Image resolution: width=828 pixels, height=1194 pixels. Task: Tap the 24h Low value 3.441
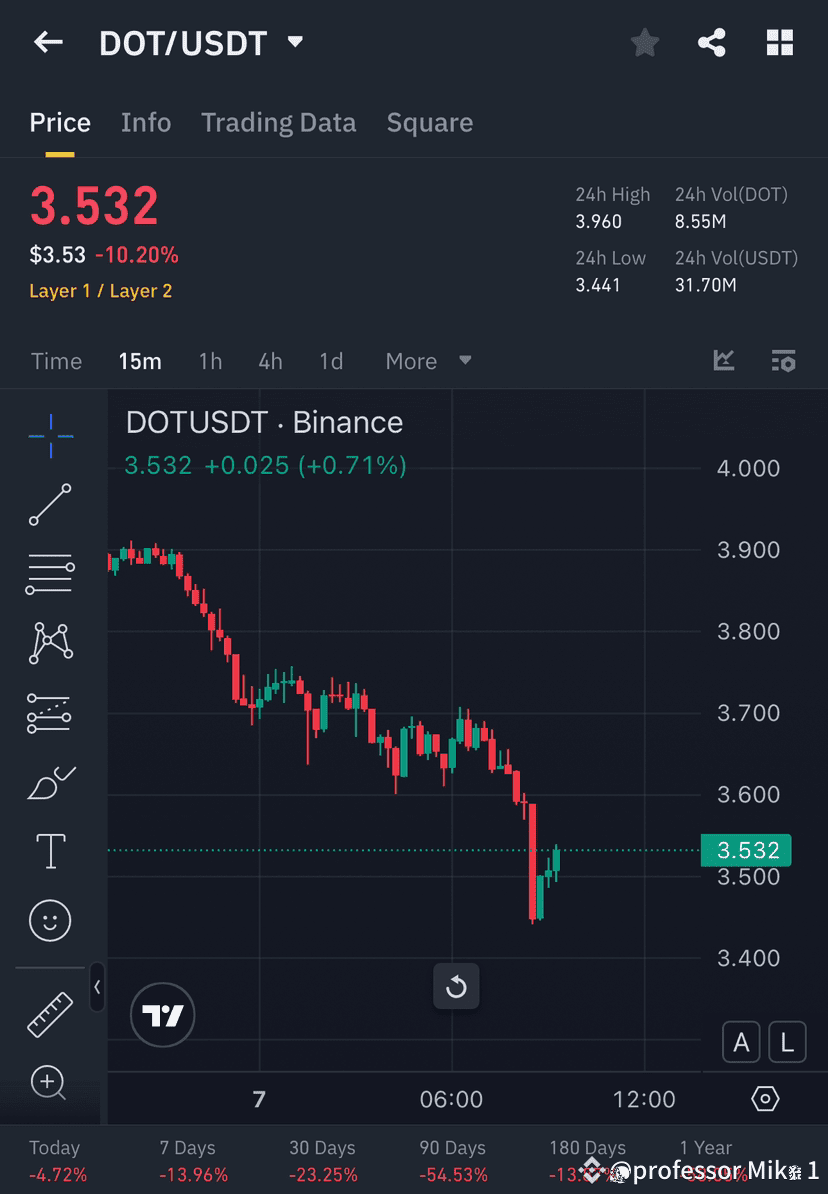coord(598,286)
